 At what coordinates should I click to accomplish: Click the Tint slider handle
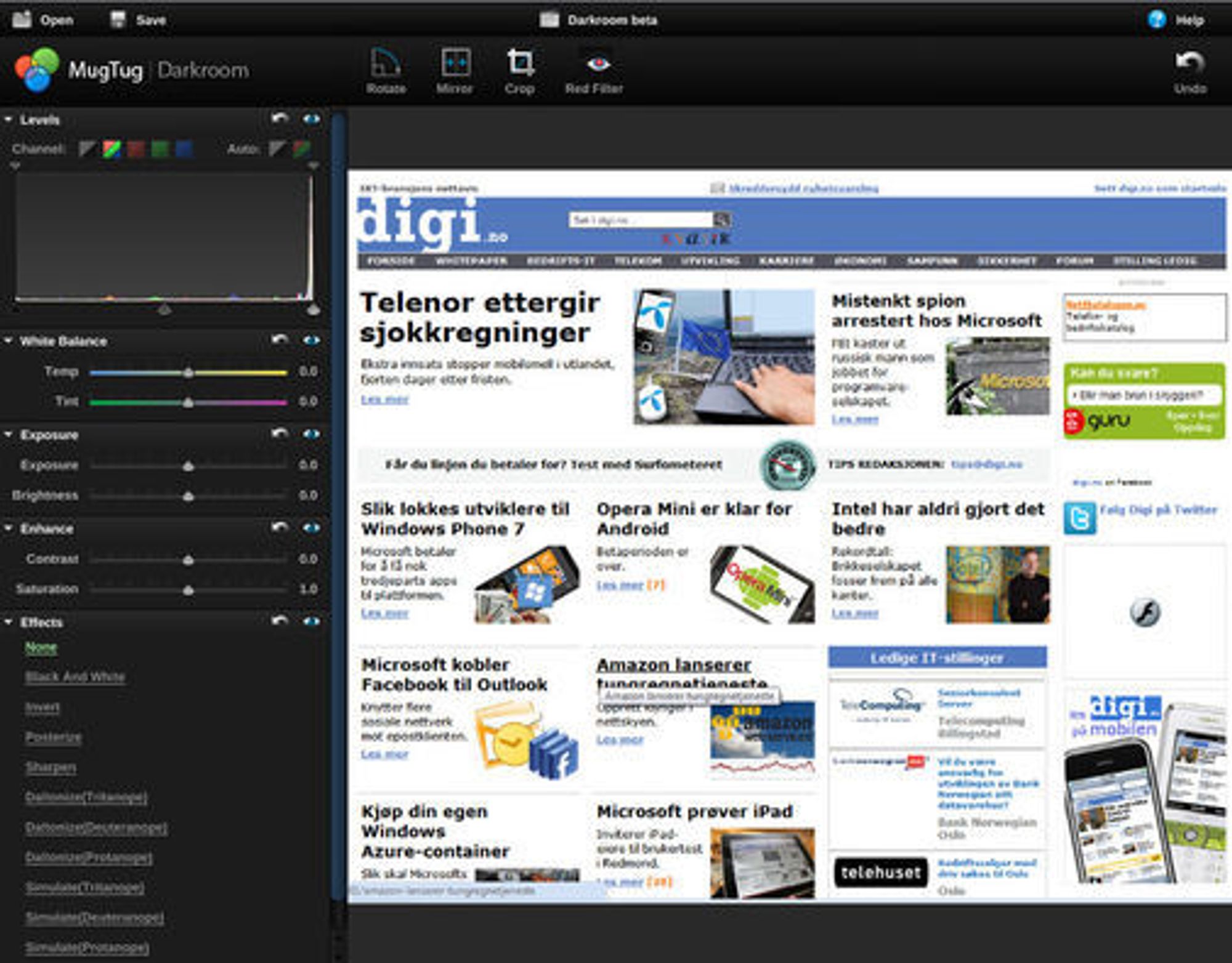coord(188,402)
